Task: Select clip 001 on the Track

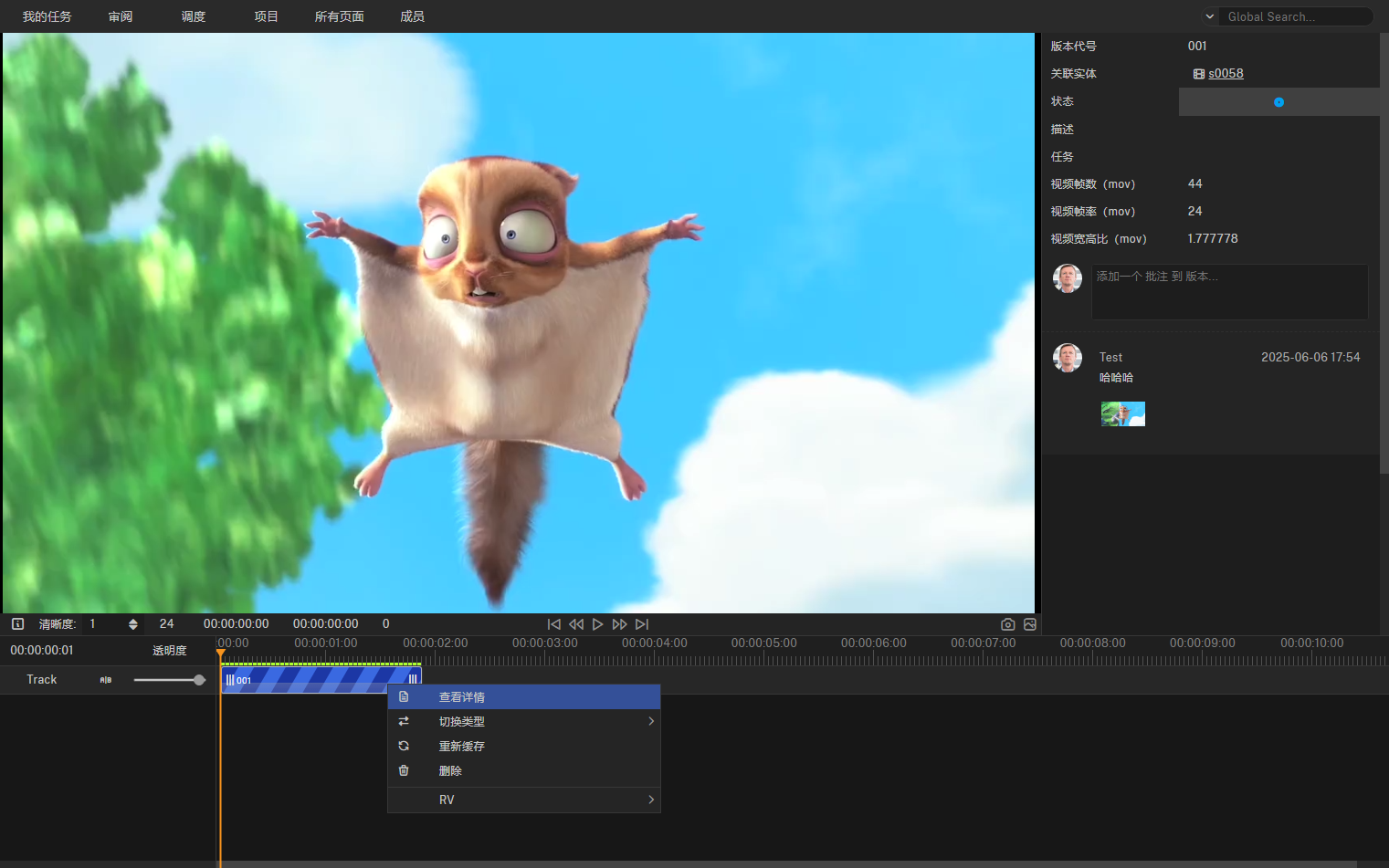Action: pos(321,680)
